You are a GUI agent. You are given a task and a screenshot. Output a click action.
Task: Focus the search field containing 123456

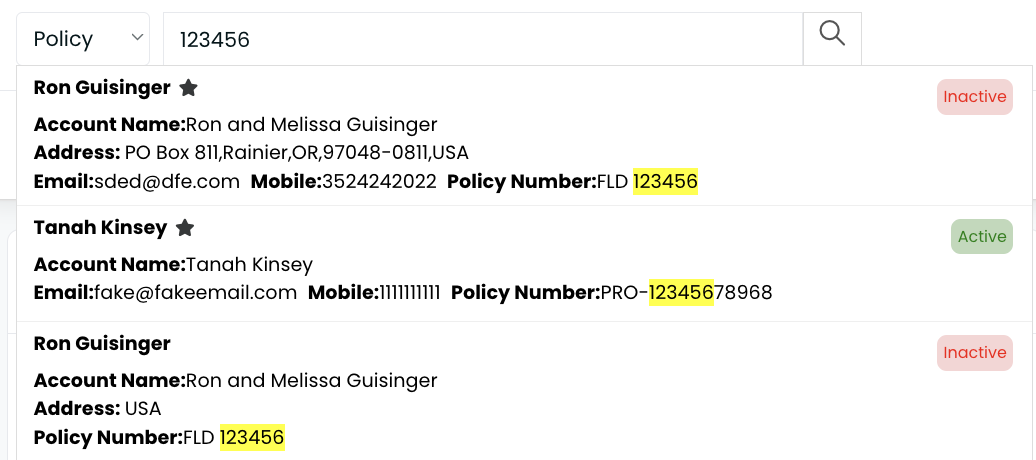click(x=483, y=39)
